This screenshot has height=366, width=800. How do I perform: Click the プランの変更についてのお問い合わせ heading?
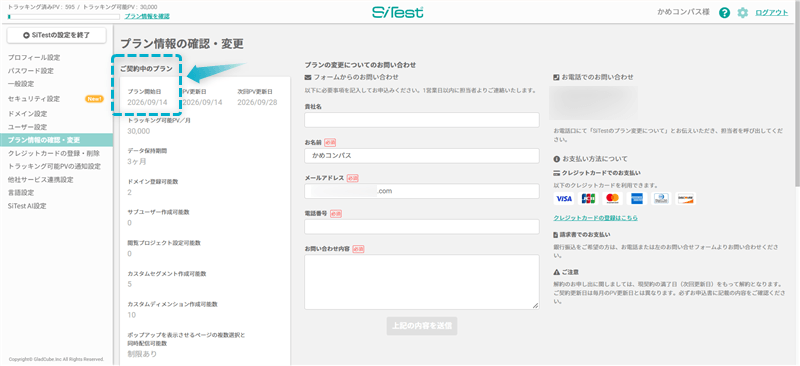[360, 65]
